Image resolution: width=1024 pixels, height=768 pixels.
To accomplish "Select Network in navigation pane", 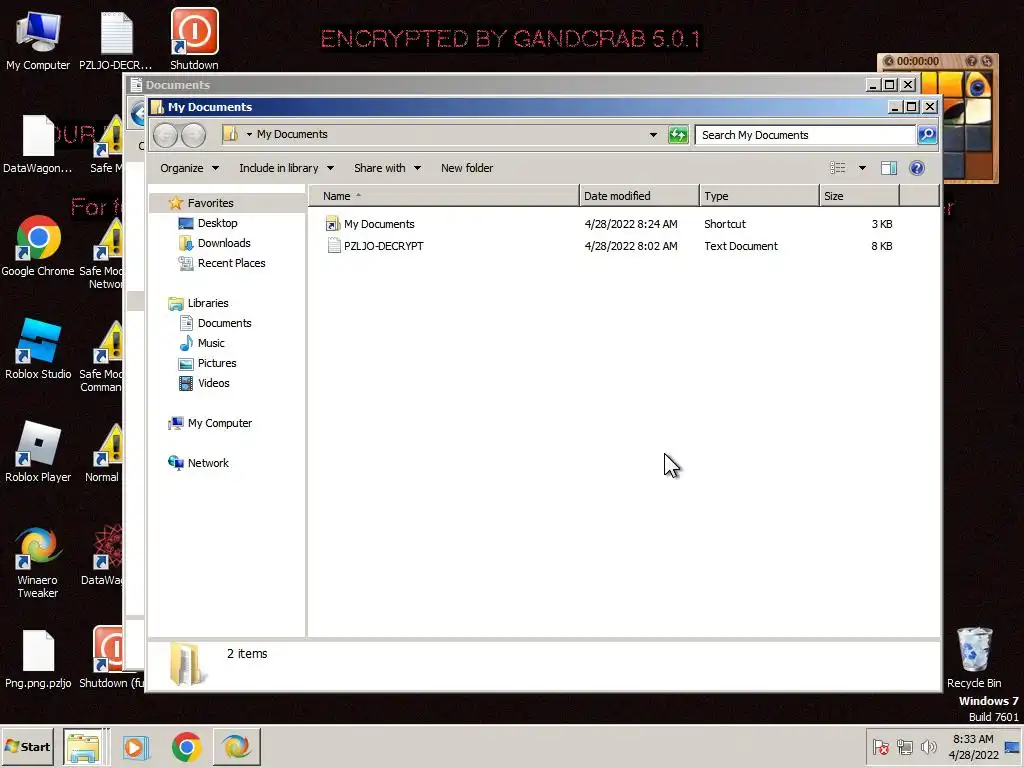I will 208,463.
